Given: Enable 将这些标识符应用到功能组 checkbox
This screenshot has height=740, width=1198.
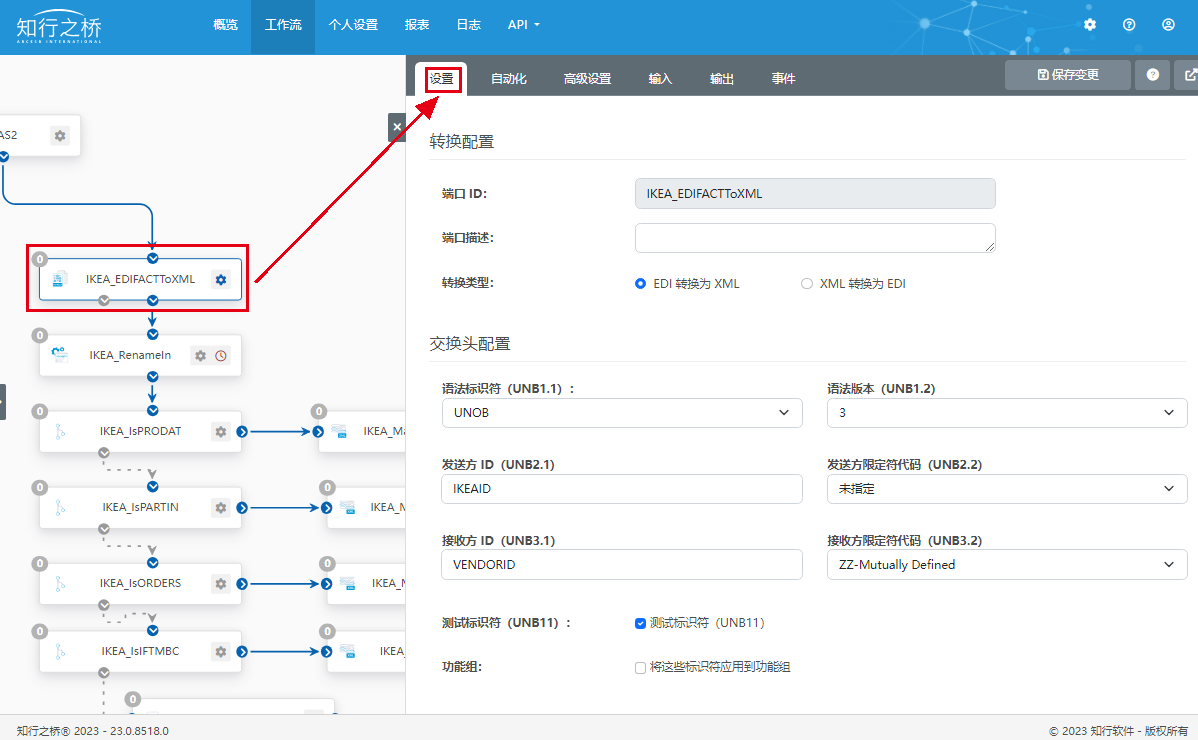Looking at the screenshot, I should point(641,667).
